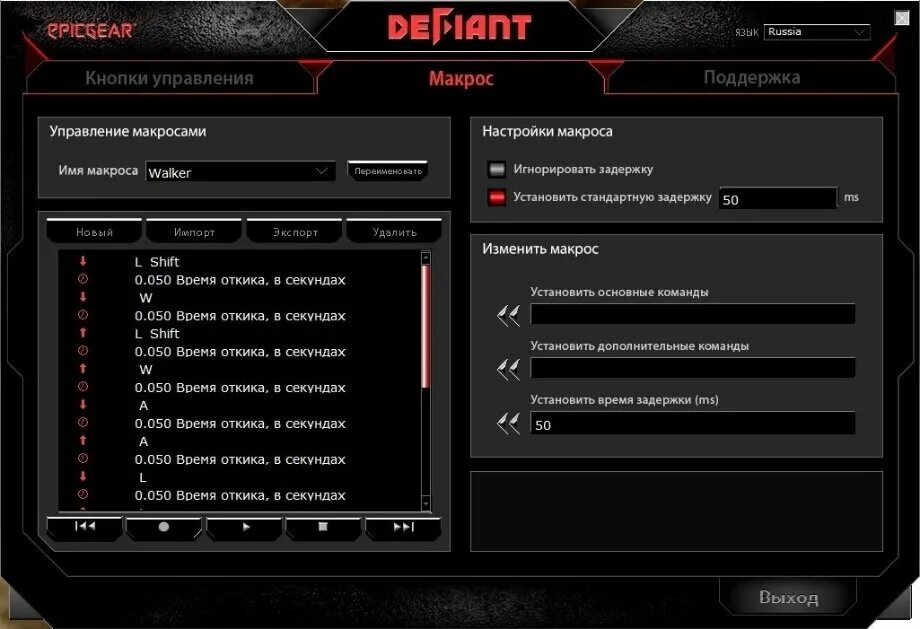Image resolution: width=920 pixels, height=629 pixels.
Task: Select the first A row letter
Action: (144, 405)
